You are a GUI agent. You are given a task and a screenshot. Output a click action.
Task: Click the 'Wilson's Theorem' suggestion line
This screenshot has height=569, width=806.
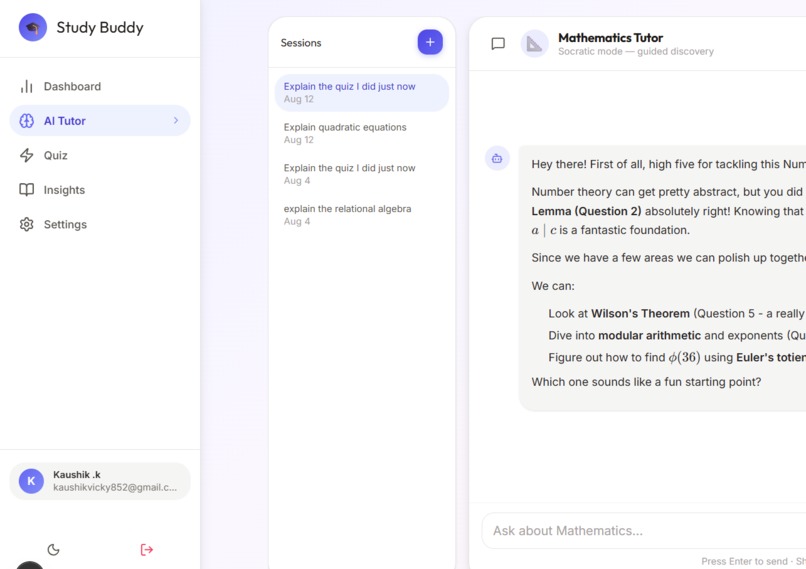(x=676, y=314)
